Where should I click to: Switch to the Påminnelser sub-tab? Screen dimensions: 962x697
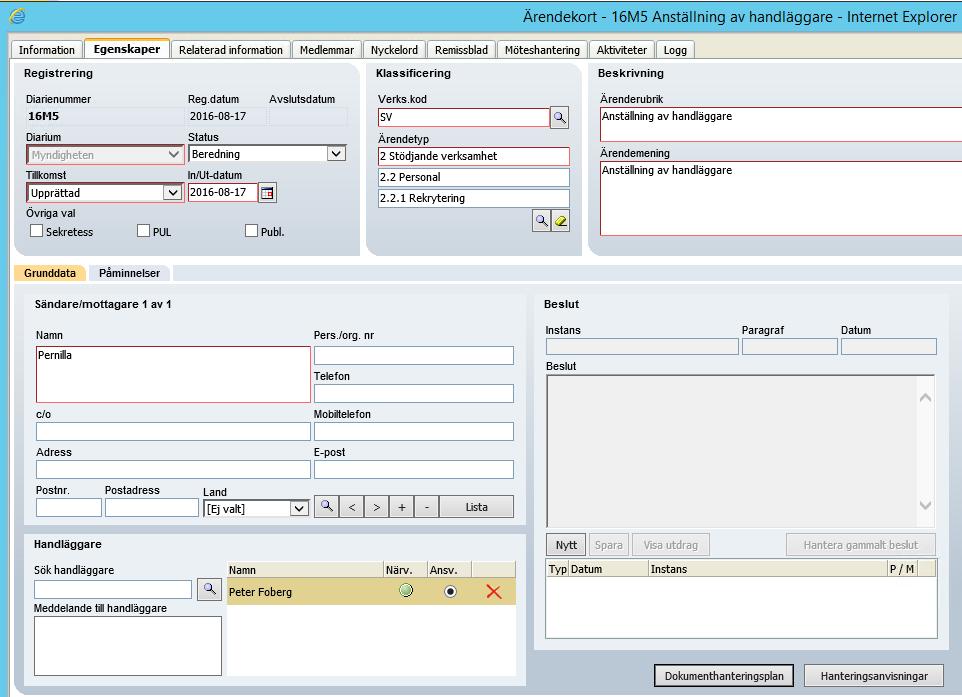(x=129, y=273)
